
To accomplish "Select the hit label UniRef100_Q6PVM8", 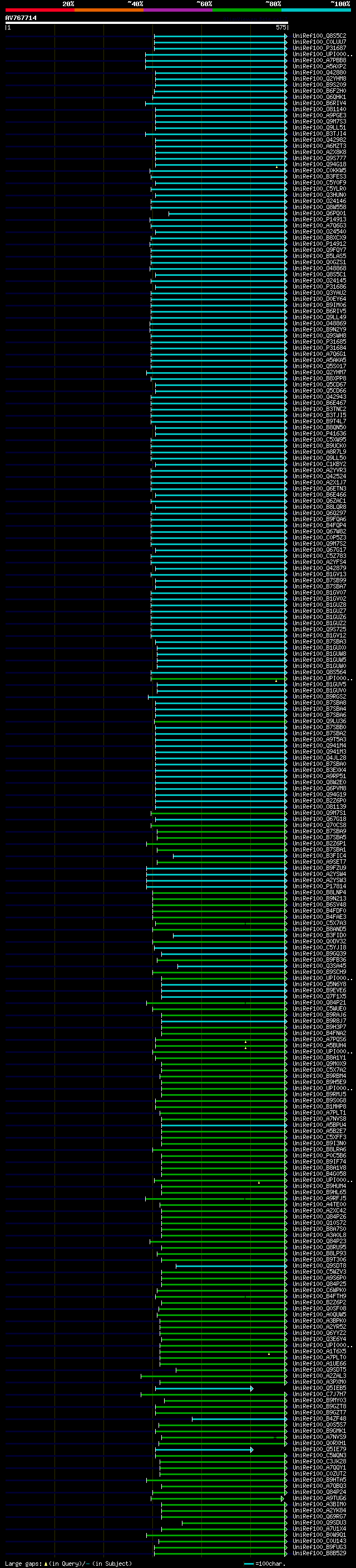I will 319,789.
